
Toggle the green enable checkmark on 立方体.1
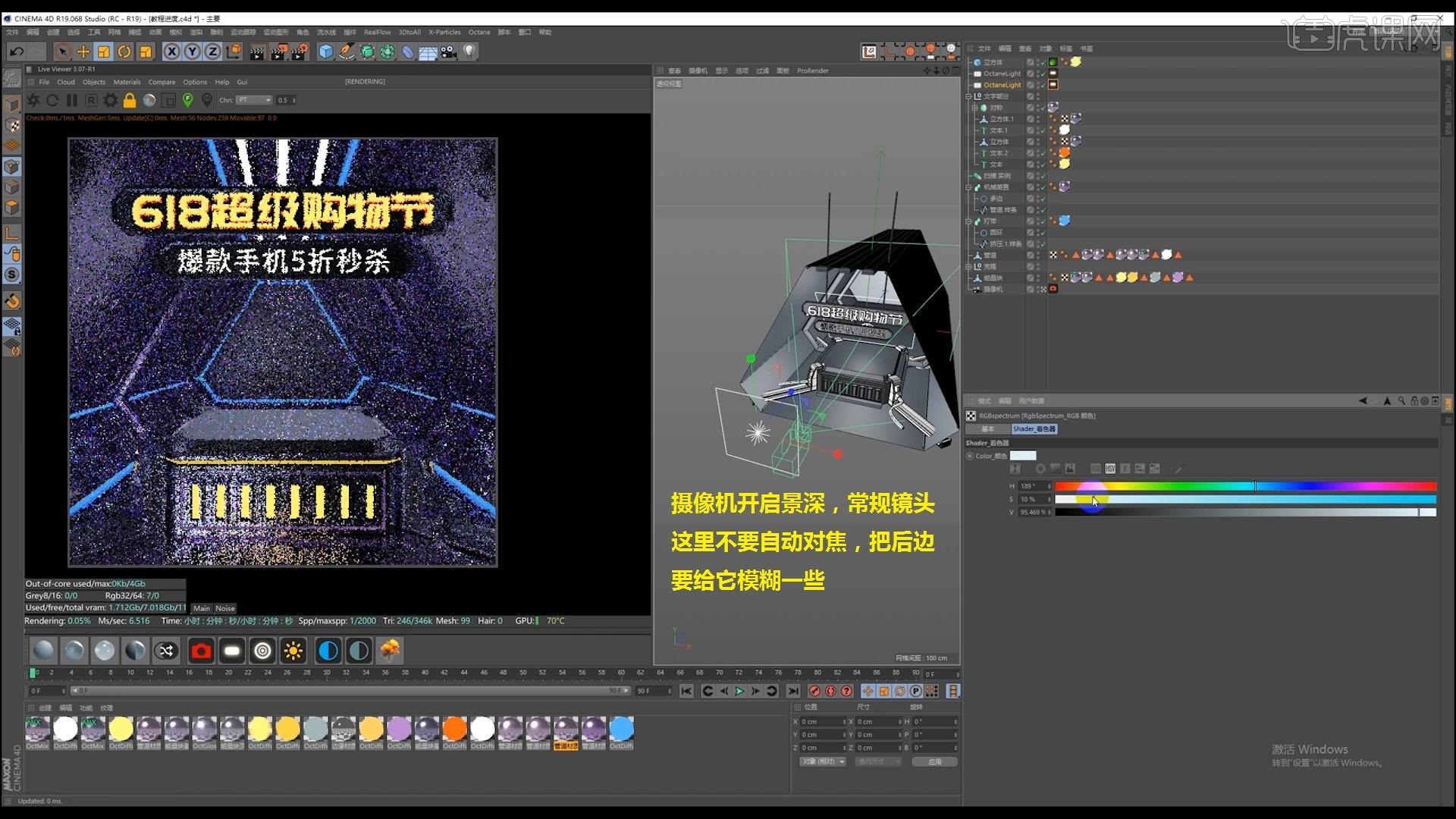coord(1043,119)
